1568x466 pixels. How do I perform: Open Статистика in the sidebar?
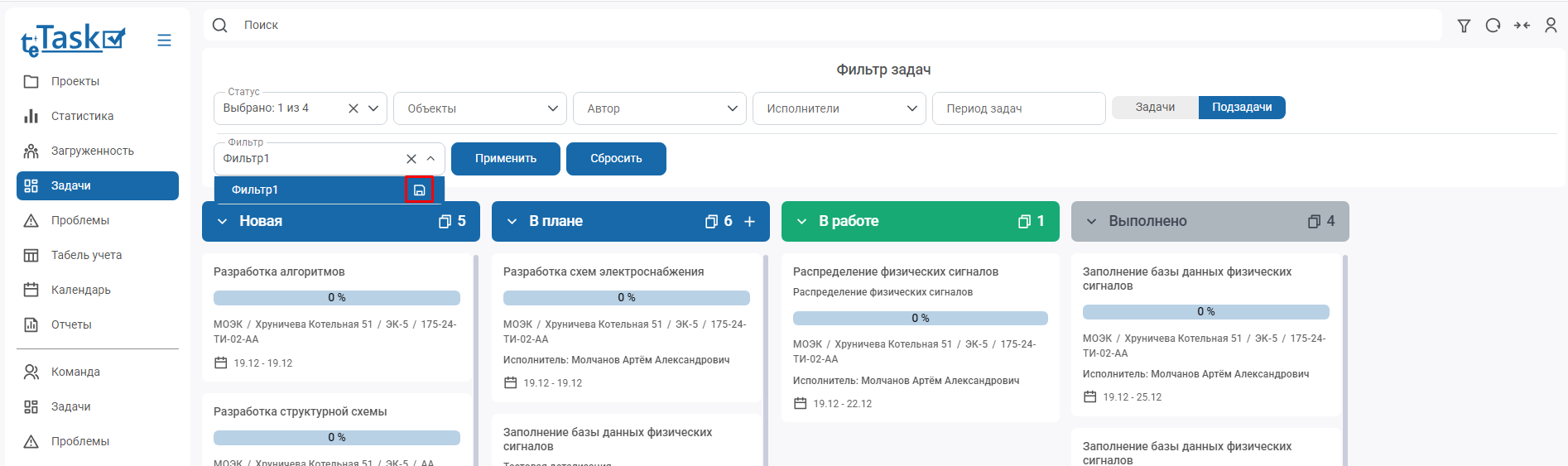coord(82,116)
